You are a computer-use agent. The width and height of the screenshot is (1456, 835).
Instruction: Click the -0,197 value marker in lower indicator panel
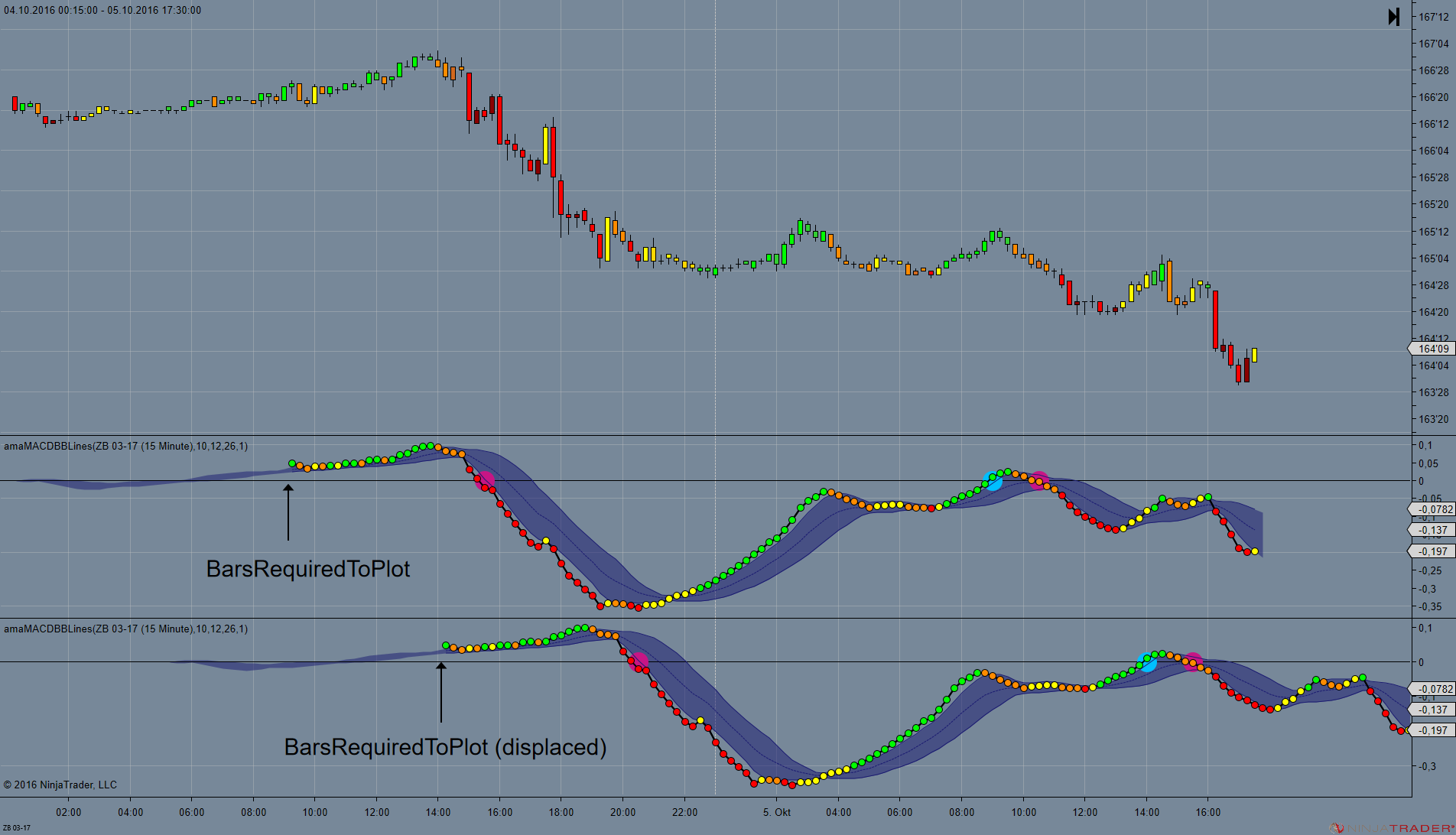1432,730
